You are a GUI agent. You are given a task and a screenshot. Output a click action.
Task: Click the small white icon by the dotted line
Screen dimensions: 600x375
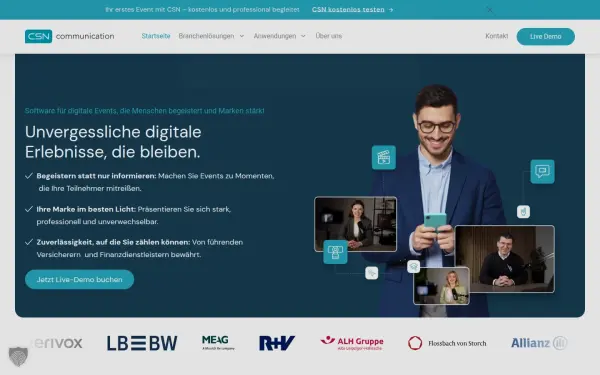[x=372, y=273]
